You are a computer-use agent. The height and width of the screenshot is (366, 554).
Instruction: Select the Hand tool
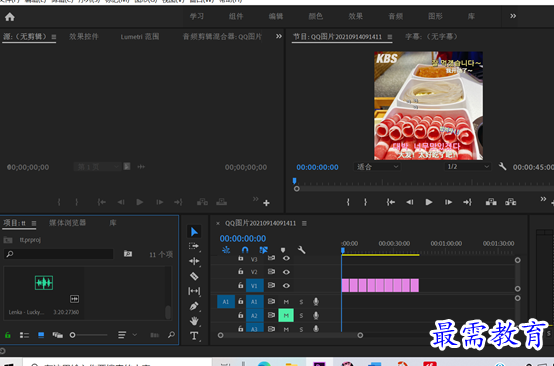click(x=194, y=321)
